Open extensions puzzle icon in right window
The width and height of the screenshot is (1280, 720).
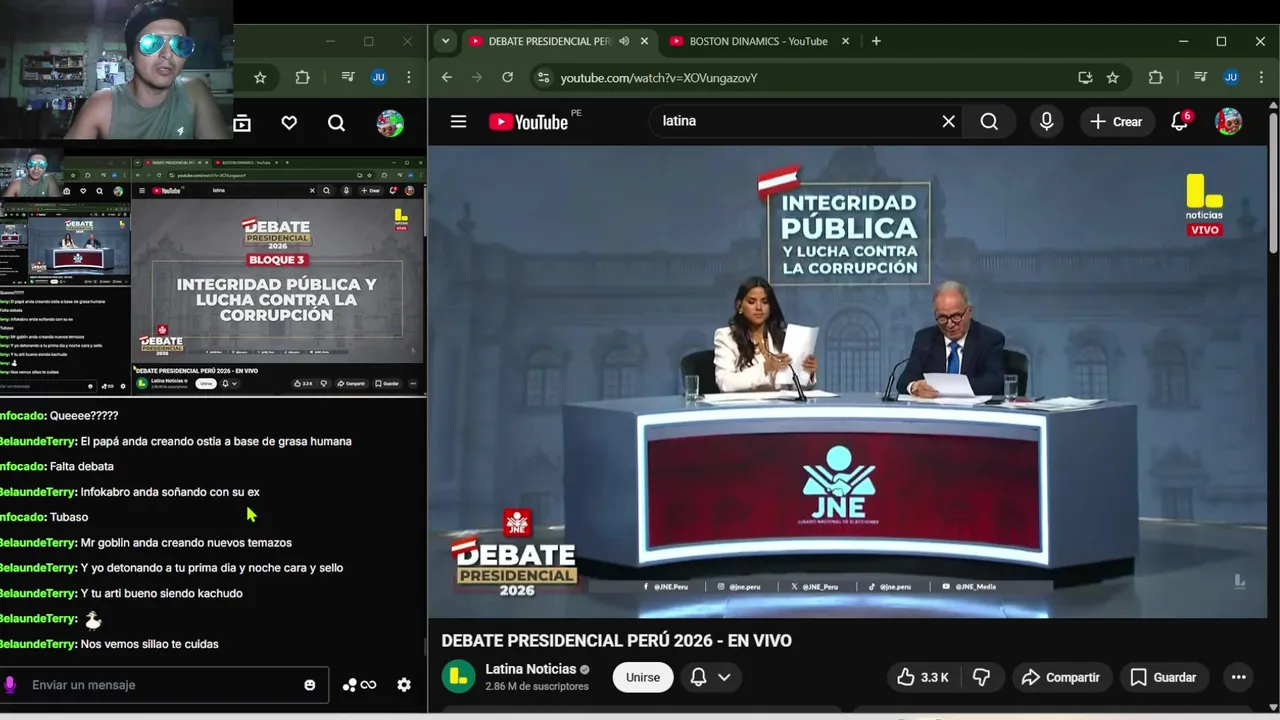pyautogui.click(x=1156, y=77)
